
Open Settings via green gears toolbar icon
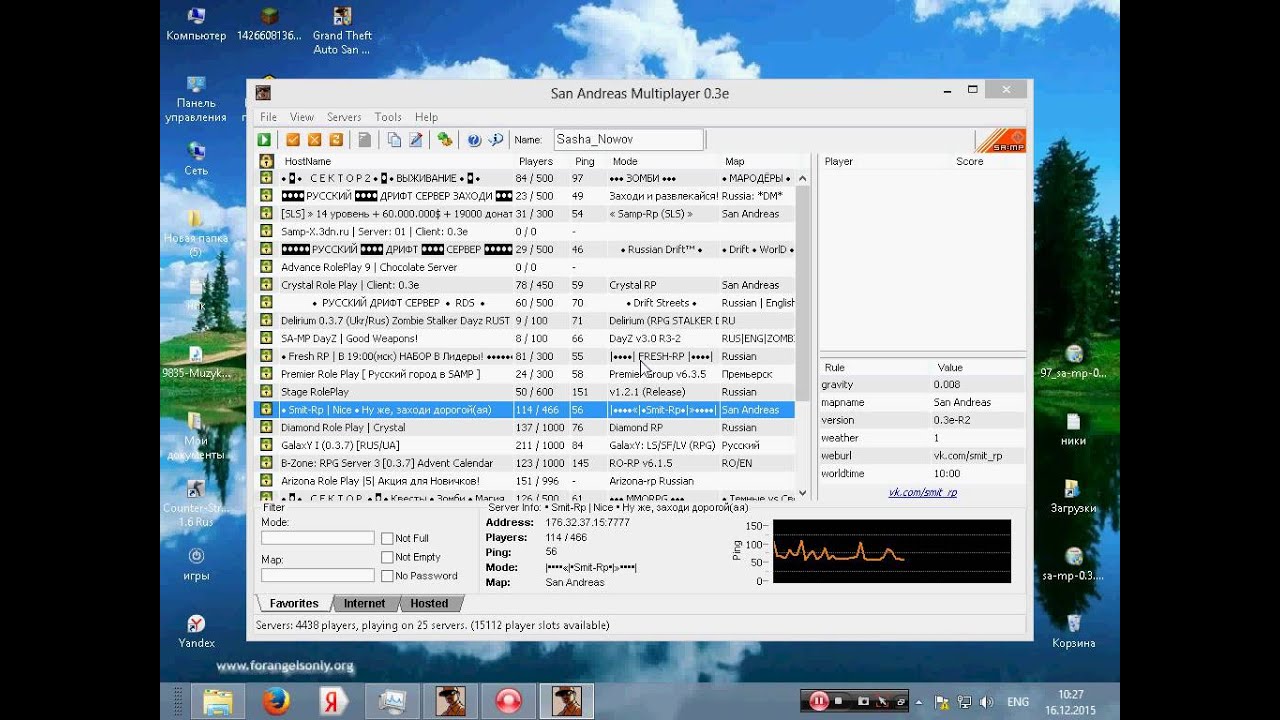[x=445, y=140]
